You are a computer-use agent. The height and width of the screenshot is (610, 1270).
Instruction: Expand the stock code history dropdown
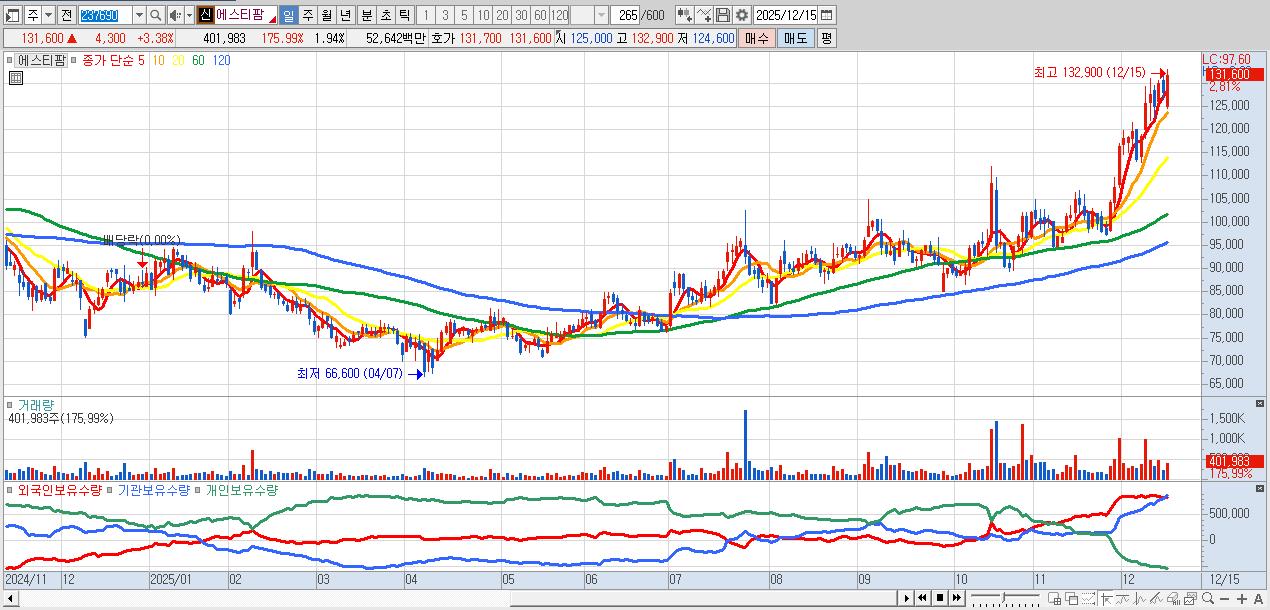pyautogui.click(x=139, y=15)
